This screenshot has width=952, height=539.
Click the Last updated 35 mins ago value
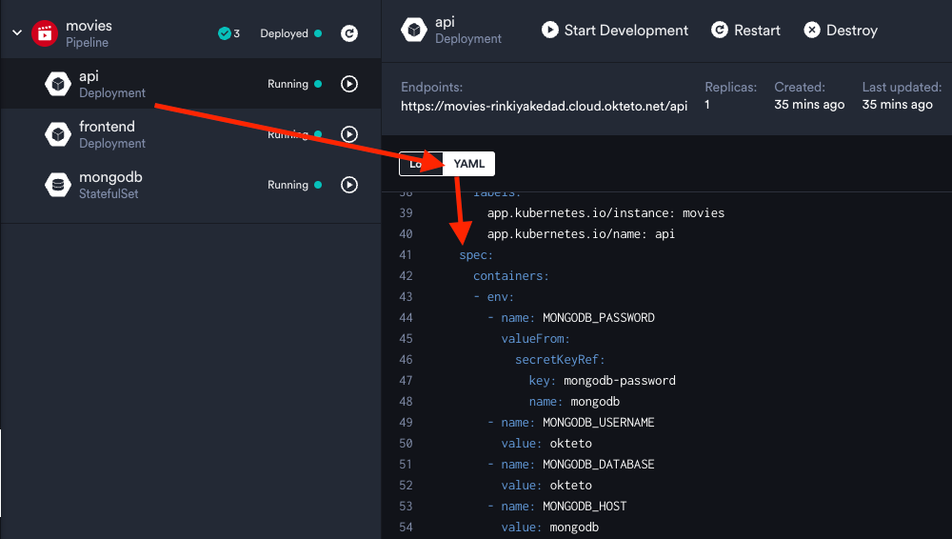point(897,104)
